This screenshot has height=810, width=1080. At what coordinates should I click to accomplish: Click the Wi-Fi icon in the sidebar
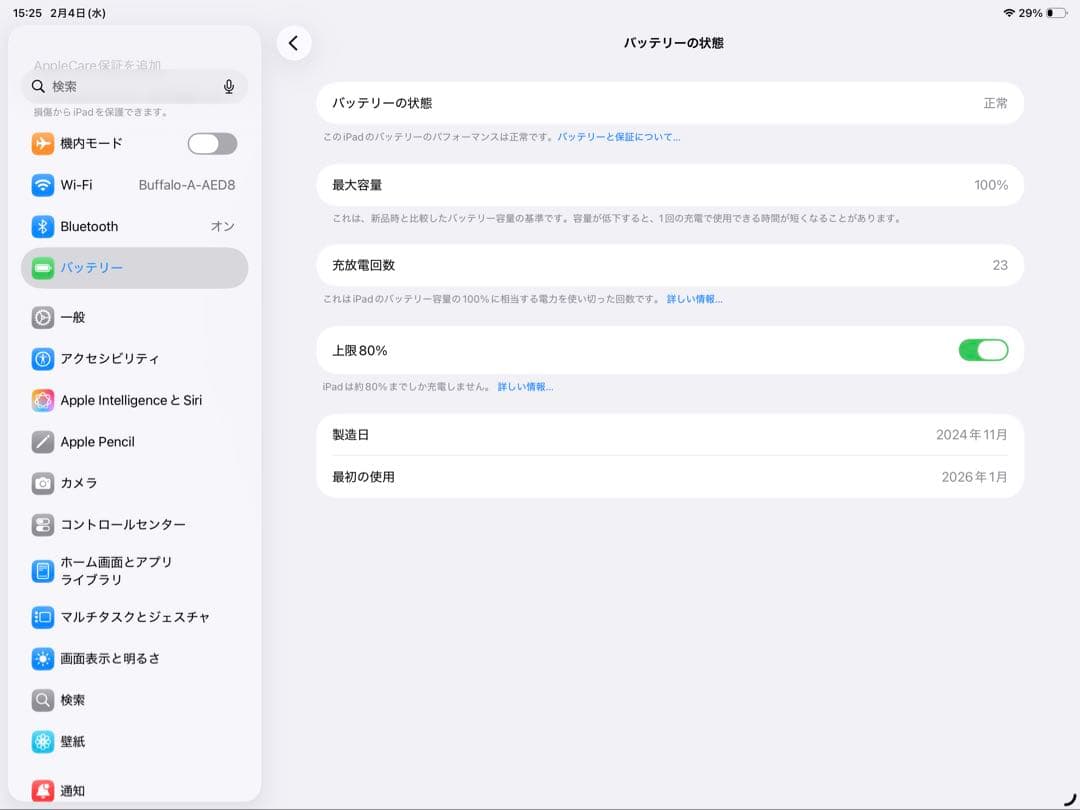point(42,185)
